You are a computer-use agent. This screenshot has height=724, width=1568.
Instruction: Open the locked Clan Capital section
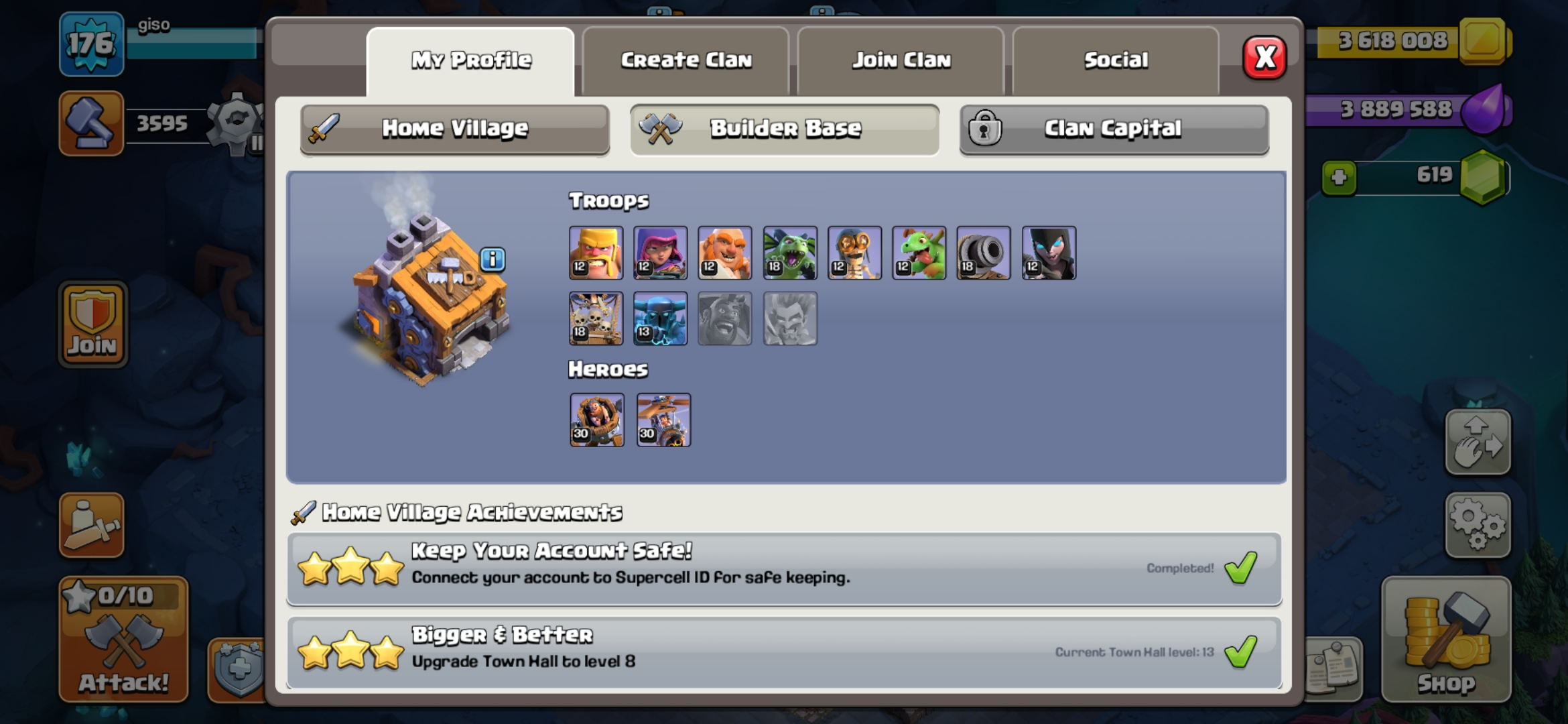tap(1114, 129)
